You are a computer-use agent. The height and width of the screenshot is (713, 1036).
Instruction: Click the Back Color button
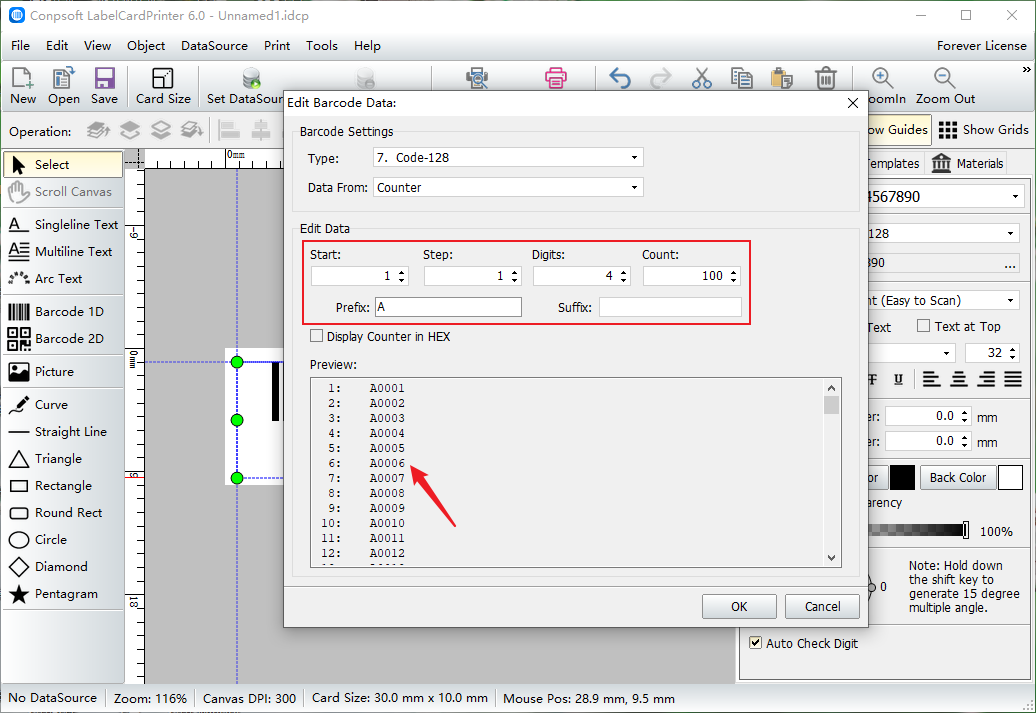pos(957,477)
